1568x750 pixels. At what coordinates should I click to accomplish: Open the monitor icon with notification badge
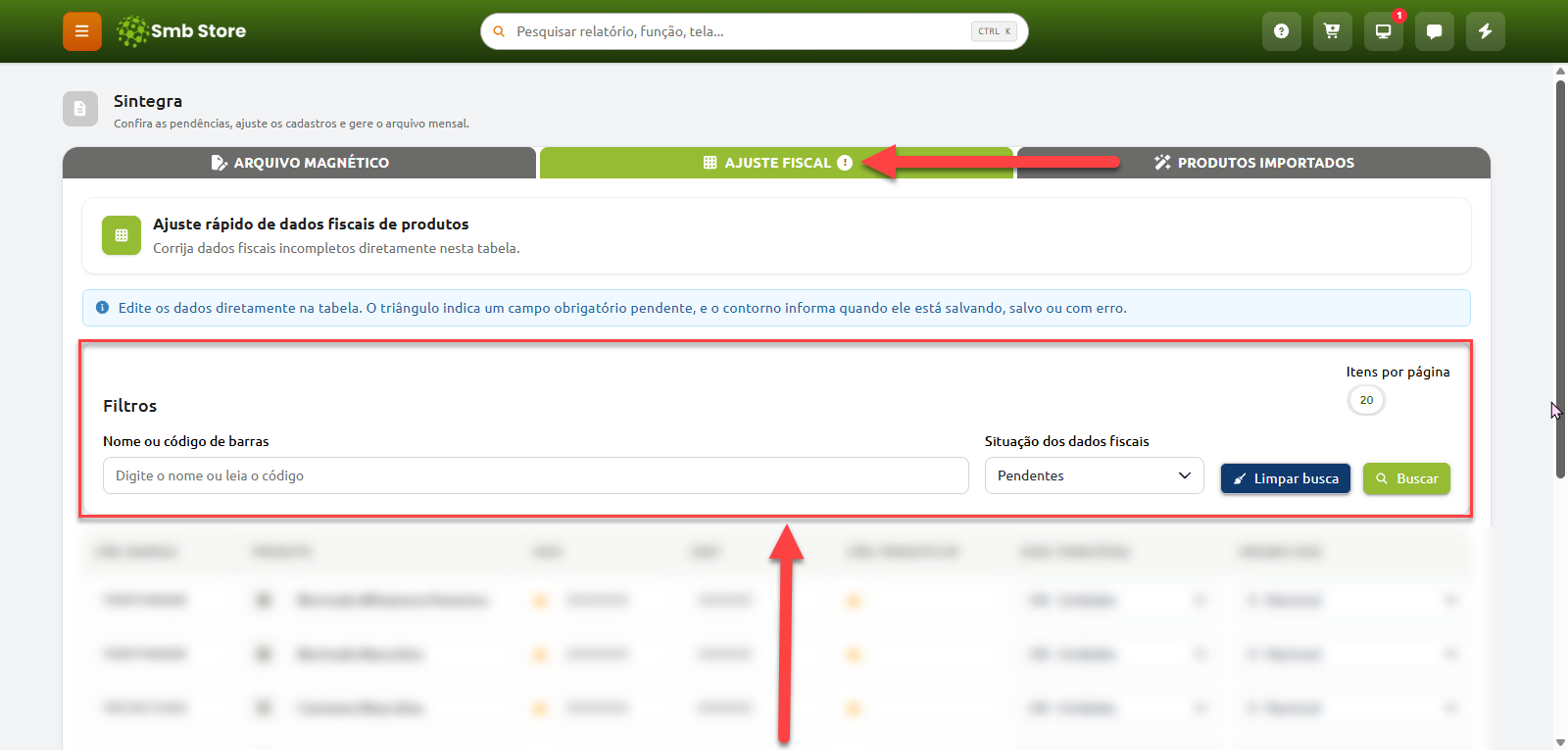coord(1383,31)
